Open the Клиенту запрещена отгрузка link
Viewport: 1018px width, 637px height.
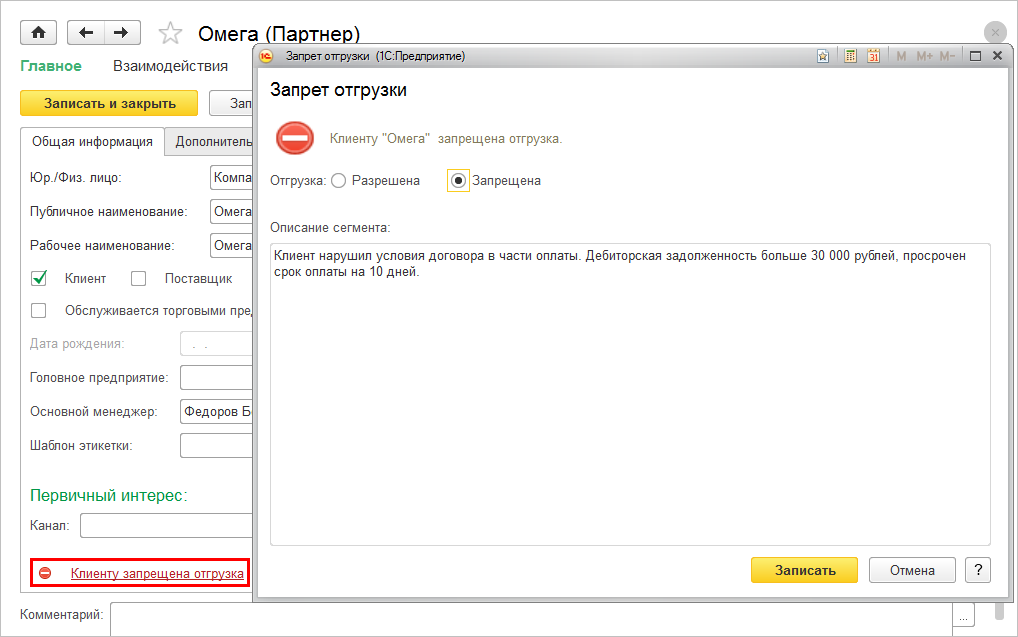click(157, 574)
